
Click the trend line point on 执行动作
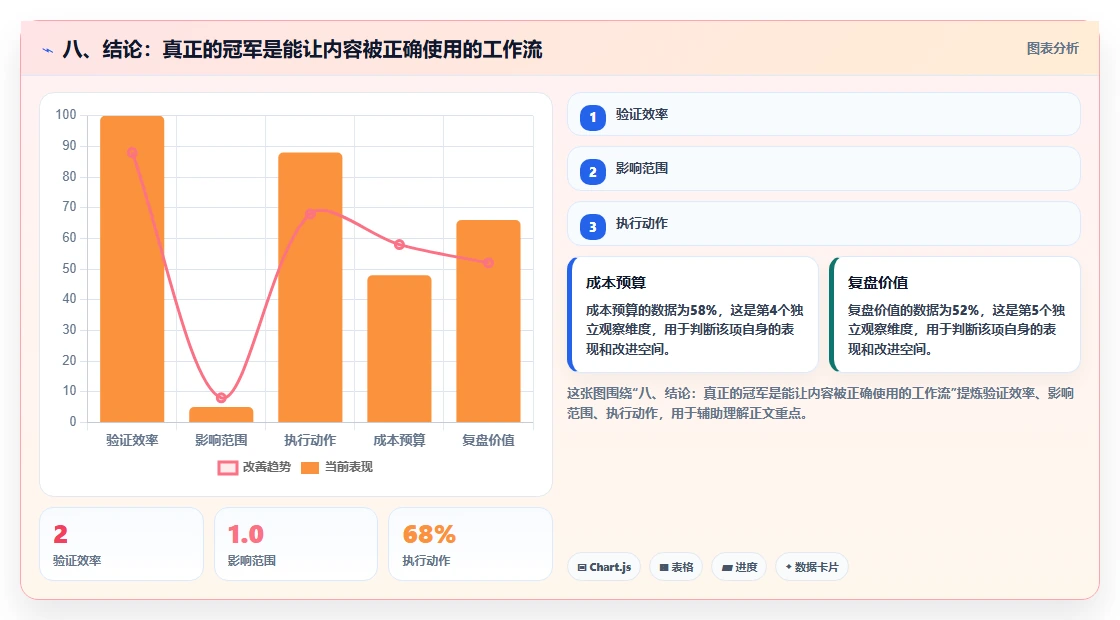coord(310,214)
